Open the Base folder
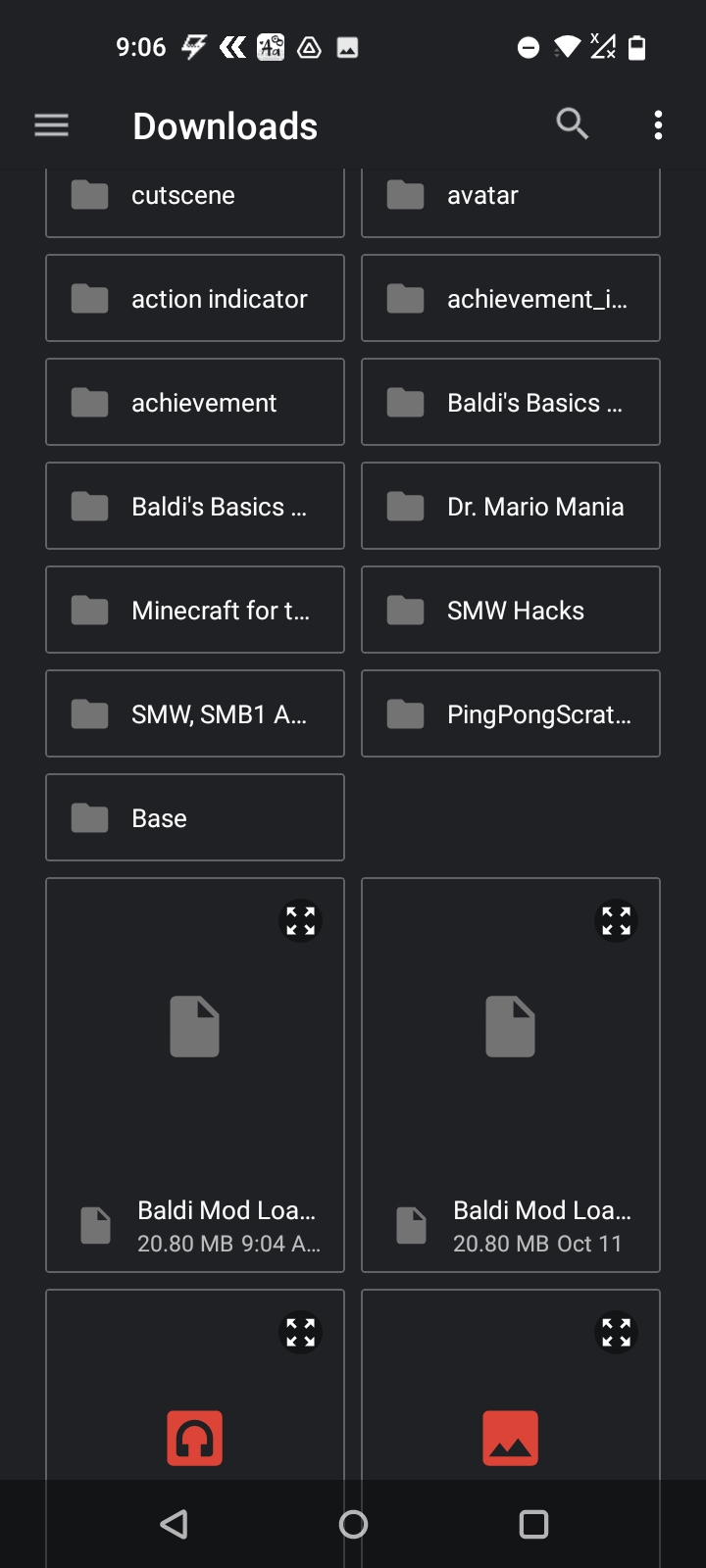This screenshot has height=1568, width=706. click(194, 818)
